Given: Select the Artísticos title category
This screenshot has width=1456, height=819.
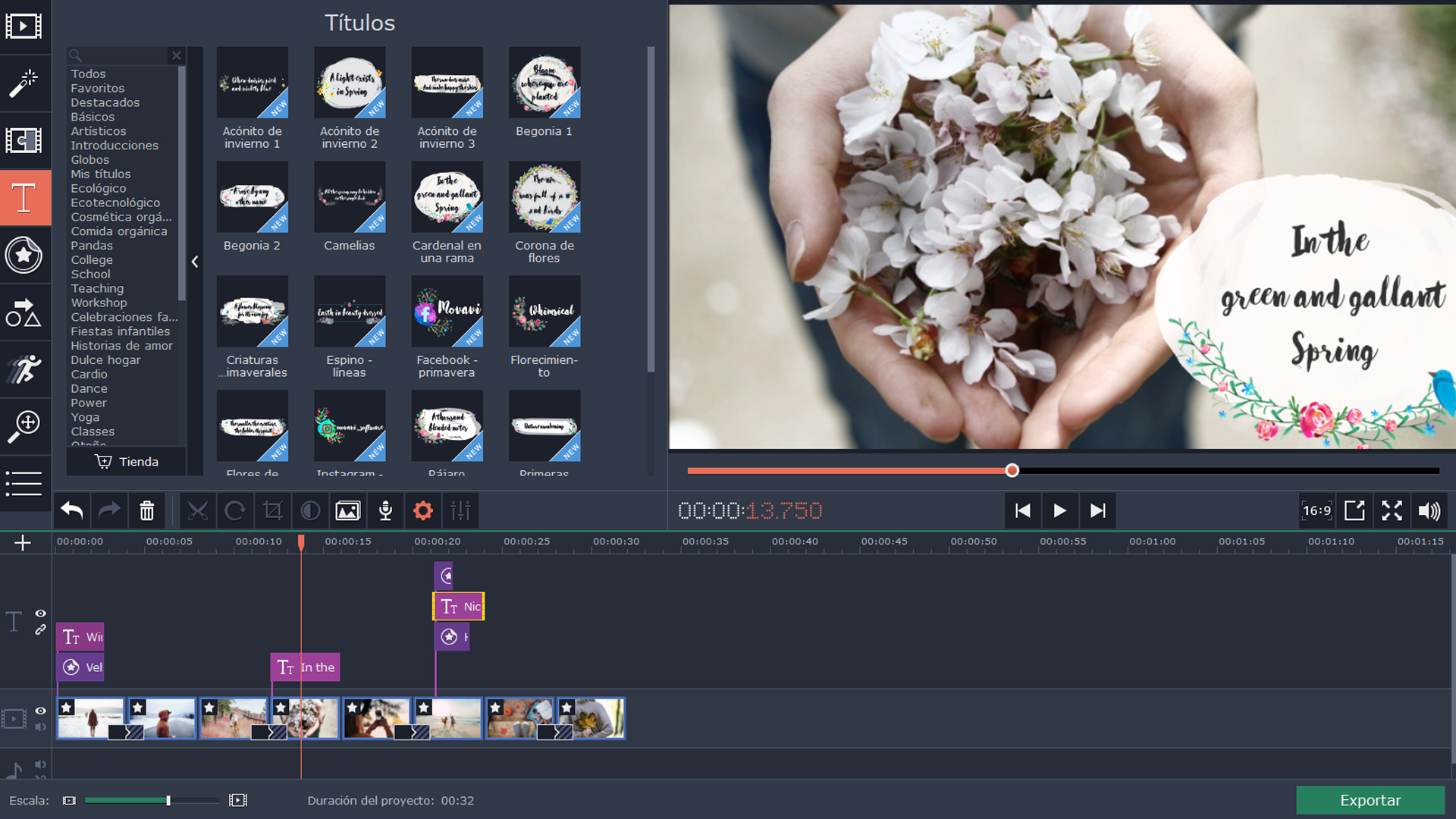Looking at the screenshot, I should coord(99,131).
